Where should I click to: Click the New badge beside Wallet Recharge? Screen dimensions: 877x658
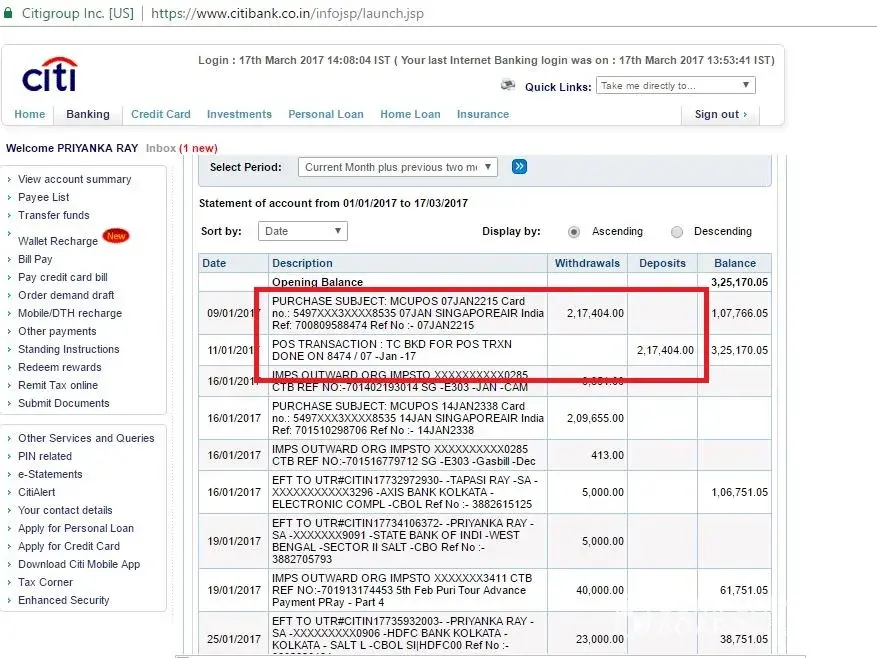pos(116,237)
